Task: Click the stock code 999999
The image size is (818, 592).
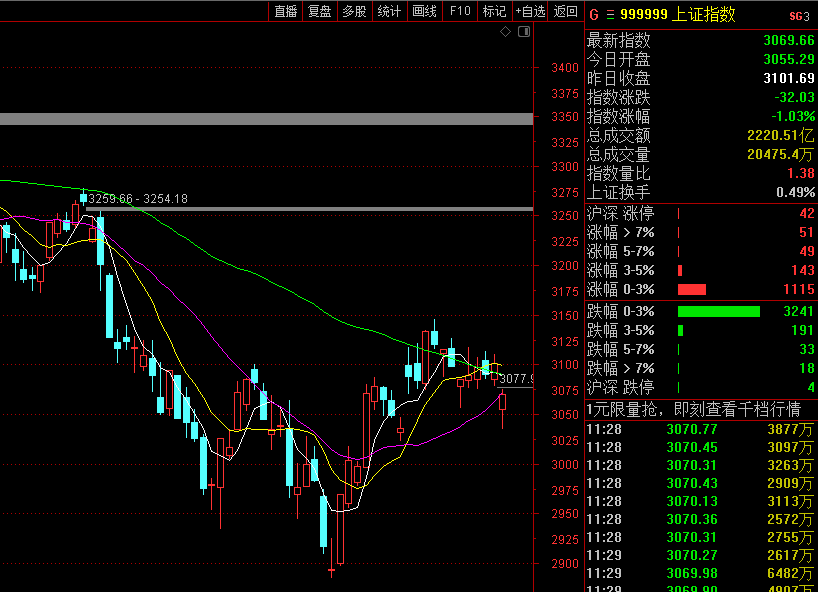Action: click(x=644, y=15)
